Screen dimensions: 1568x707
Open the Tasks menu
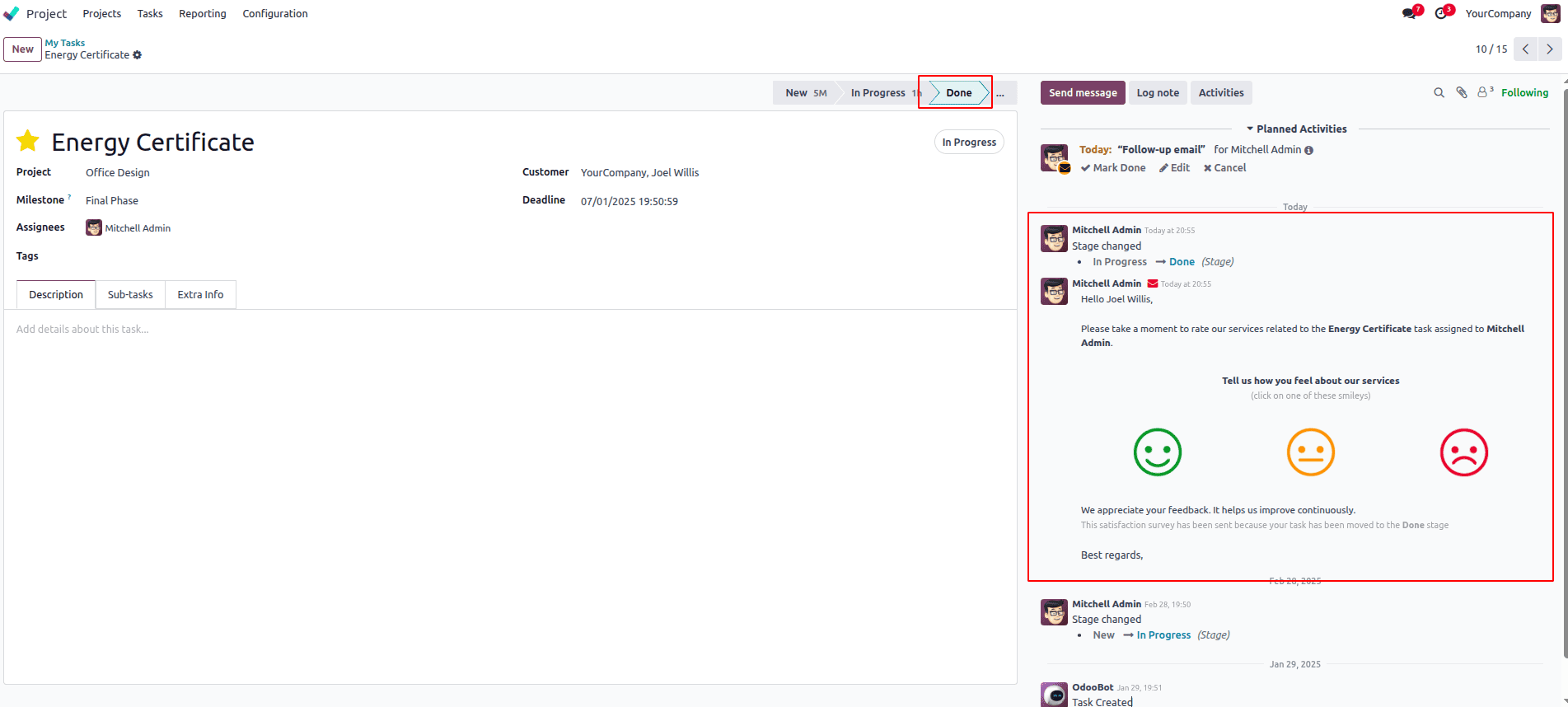150,13
